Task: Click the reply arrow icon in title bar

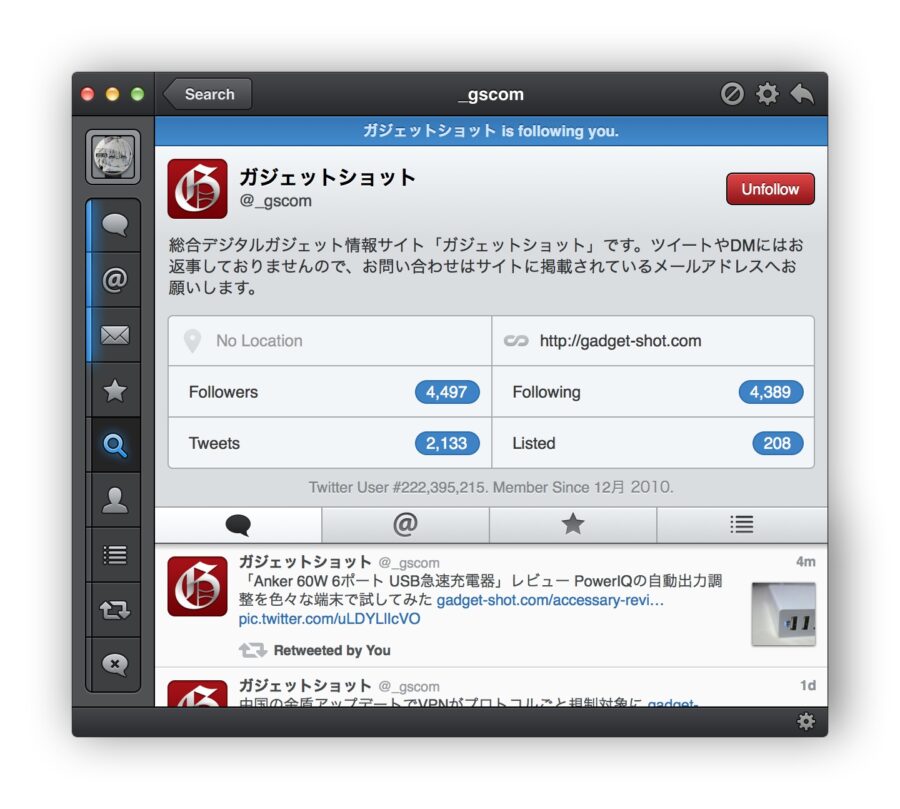Action: coord(802,94)
